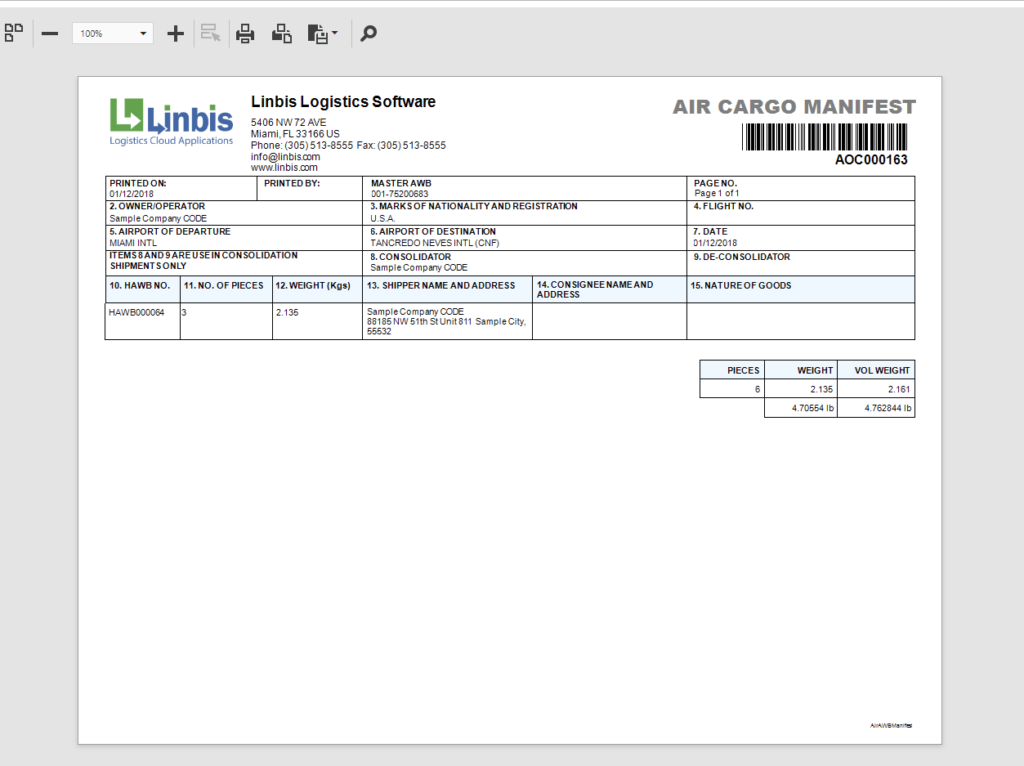This screenshot has width=1024, height=766.
Task: Select total pieces value 6
Action: 758,389
